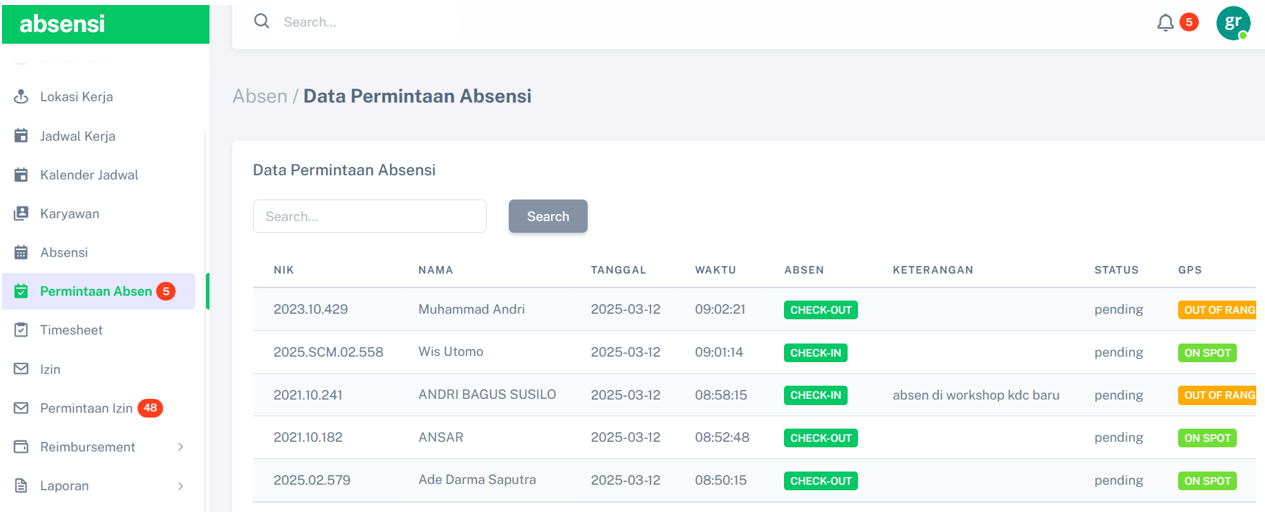Click the notification bell icon
Image resolution: width=1265 pixels, height=512 pixels.
click(x=1165, y=22)
